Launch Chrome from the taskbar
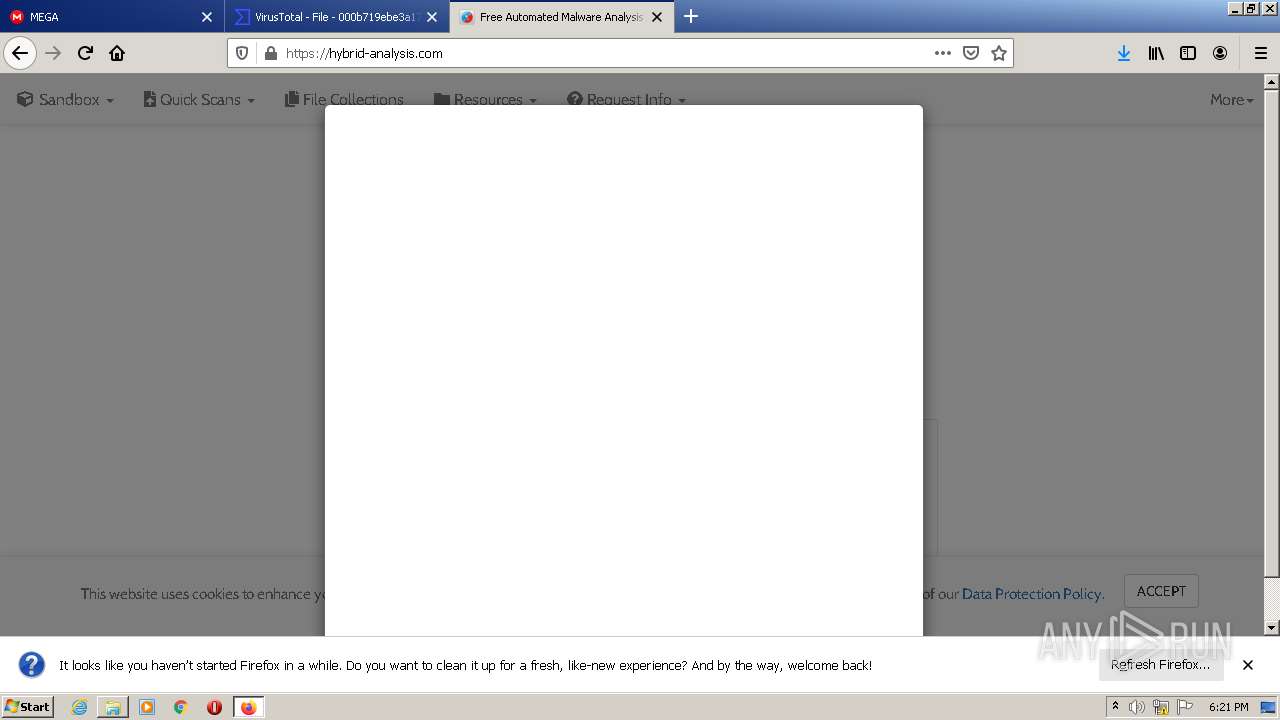 click(180, 707)
